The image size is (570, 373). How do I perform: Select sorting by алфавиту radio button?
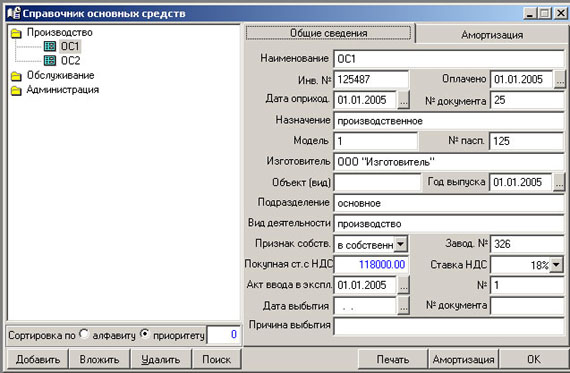[84, 333]
